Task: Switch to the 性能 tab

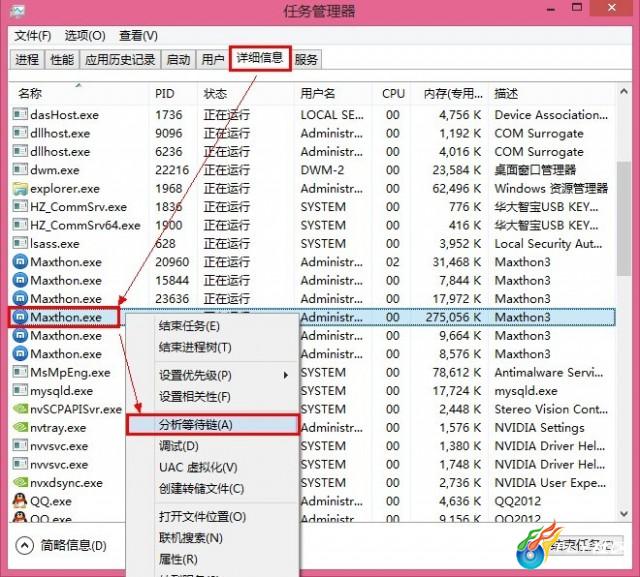Action: pos(62,60)
